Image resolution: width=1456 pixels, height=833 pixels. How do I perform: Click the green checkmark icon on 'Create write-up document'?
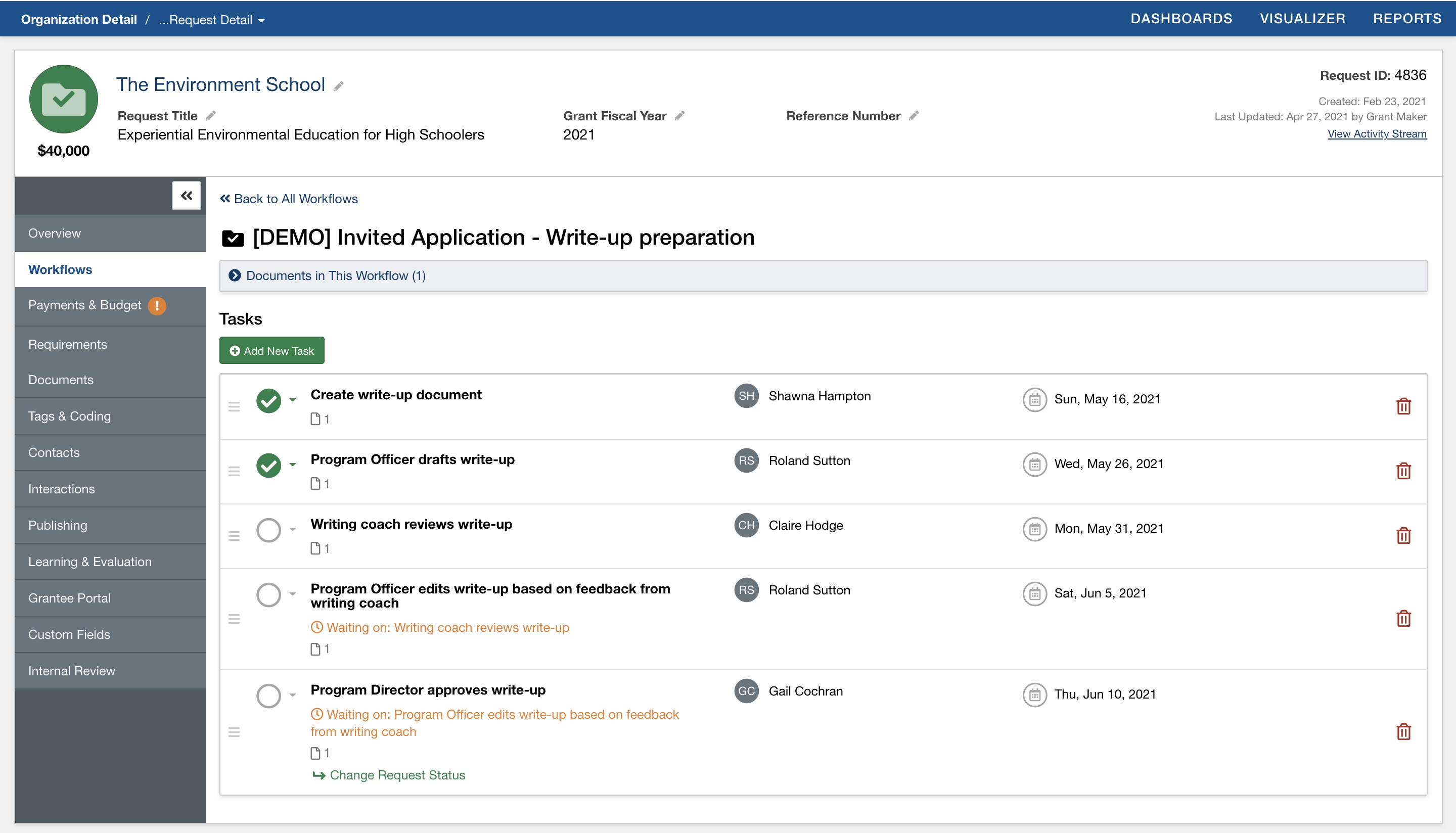[x=269, y=399]
